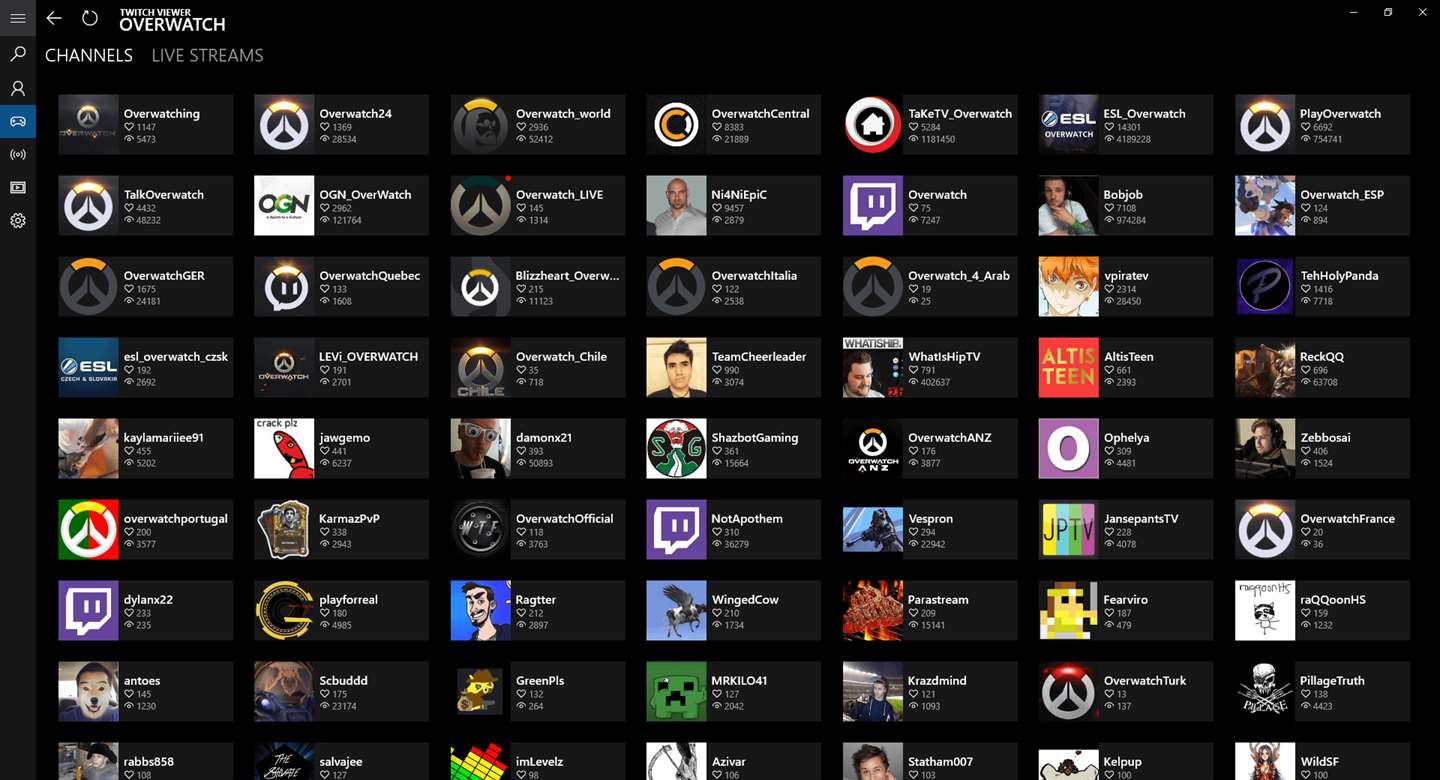Screen dimensions: 1440x780
Task: Click the TaKeTV_Overwatch house logo
Action: point(872,125)
